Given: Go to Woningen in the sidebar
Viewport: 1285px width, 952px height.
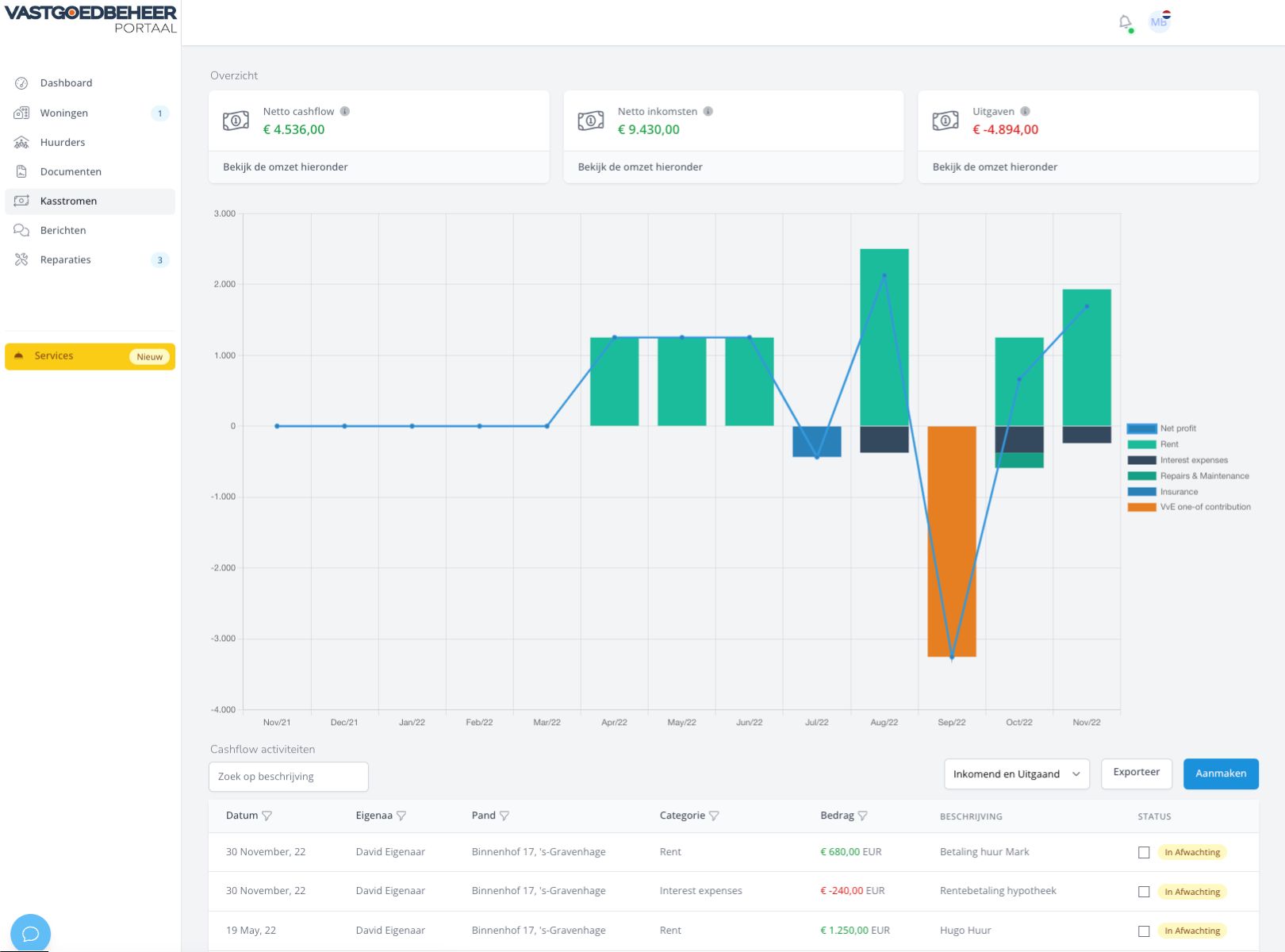Looking at the screenshot, I should pyautogui.click(x=64, y=113).
